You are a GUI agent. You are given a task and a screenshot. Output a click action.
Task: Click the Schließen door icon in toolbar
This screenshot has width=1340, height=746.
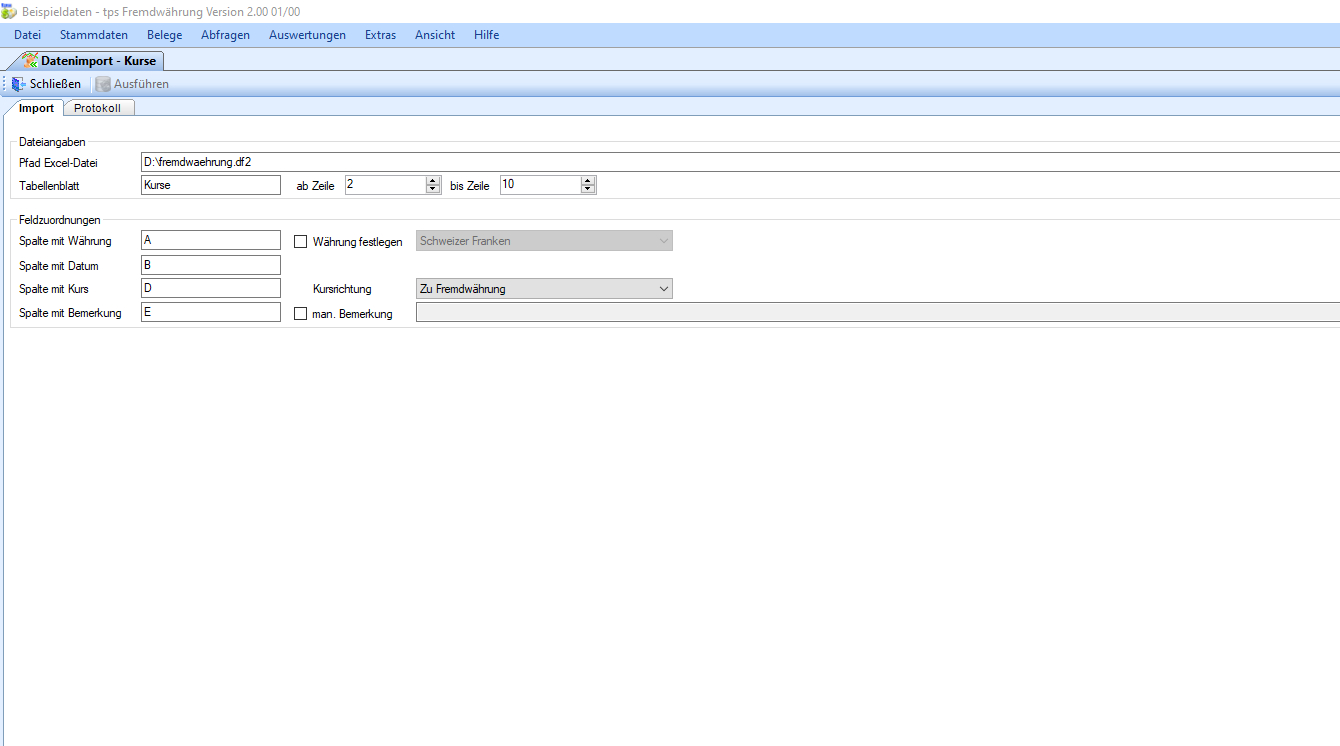(x=19, y=84)
